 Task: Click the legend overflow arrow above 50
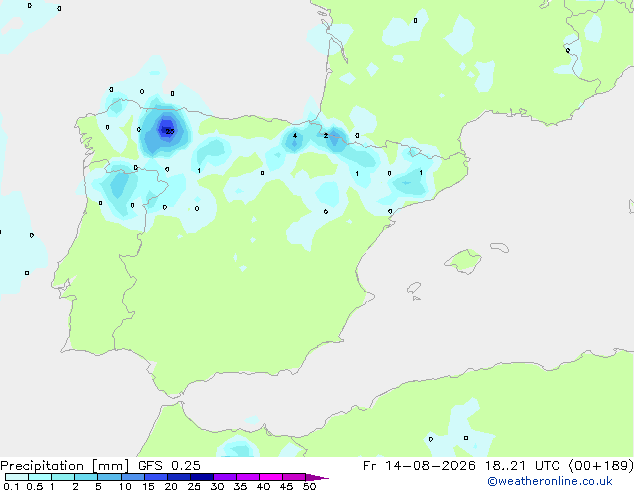[317, 477]
